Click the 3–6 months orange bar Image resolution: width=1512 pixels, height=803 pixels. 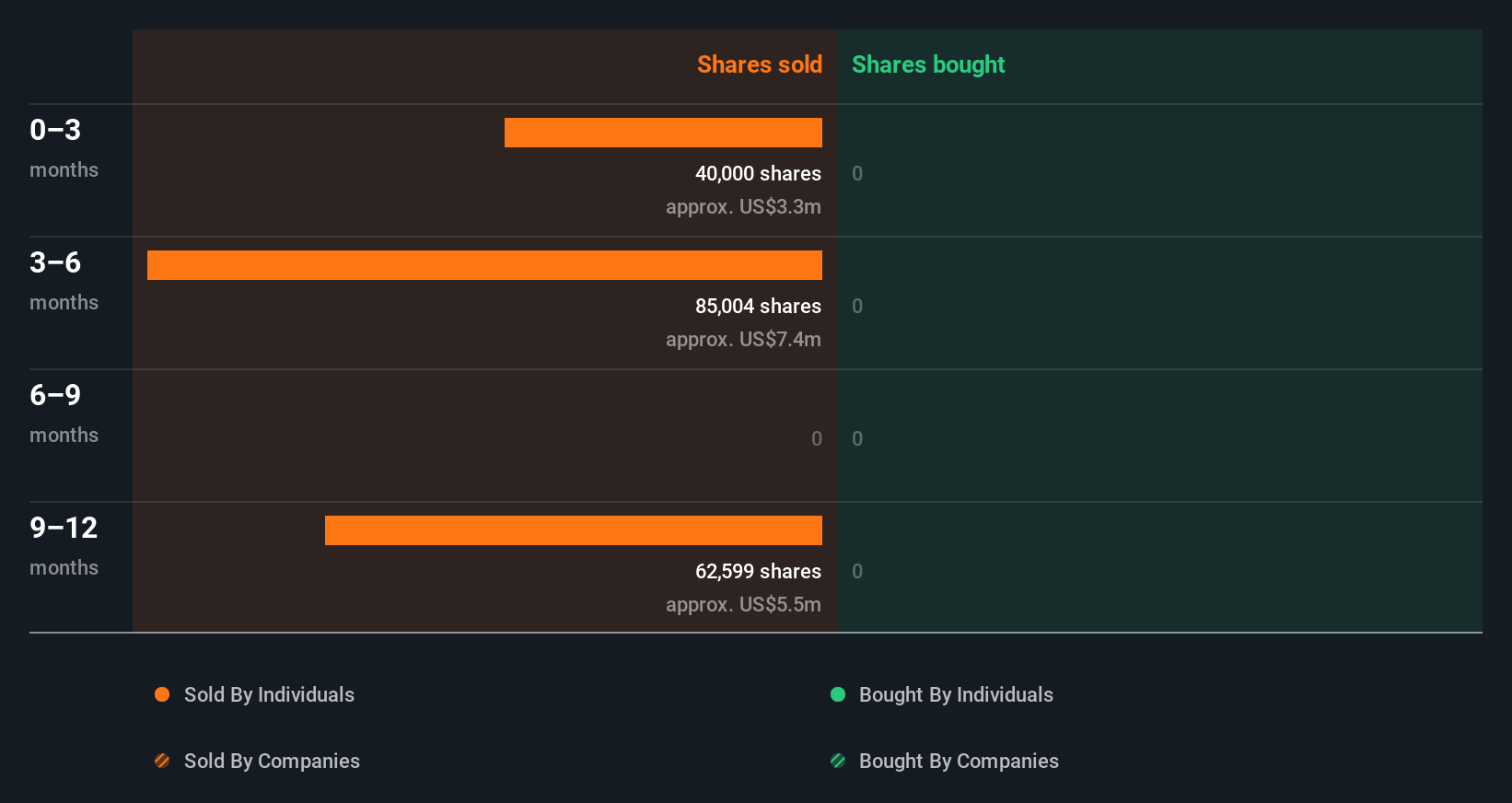pyautogui.click(x=484, y=265)
